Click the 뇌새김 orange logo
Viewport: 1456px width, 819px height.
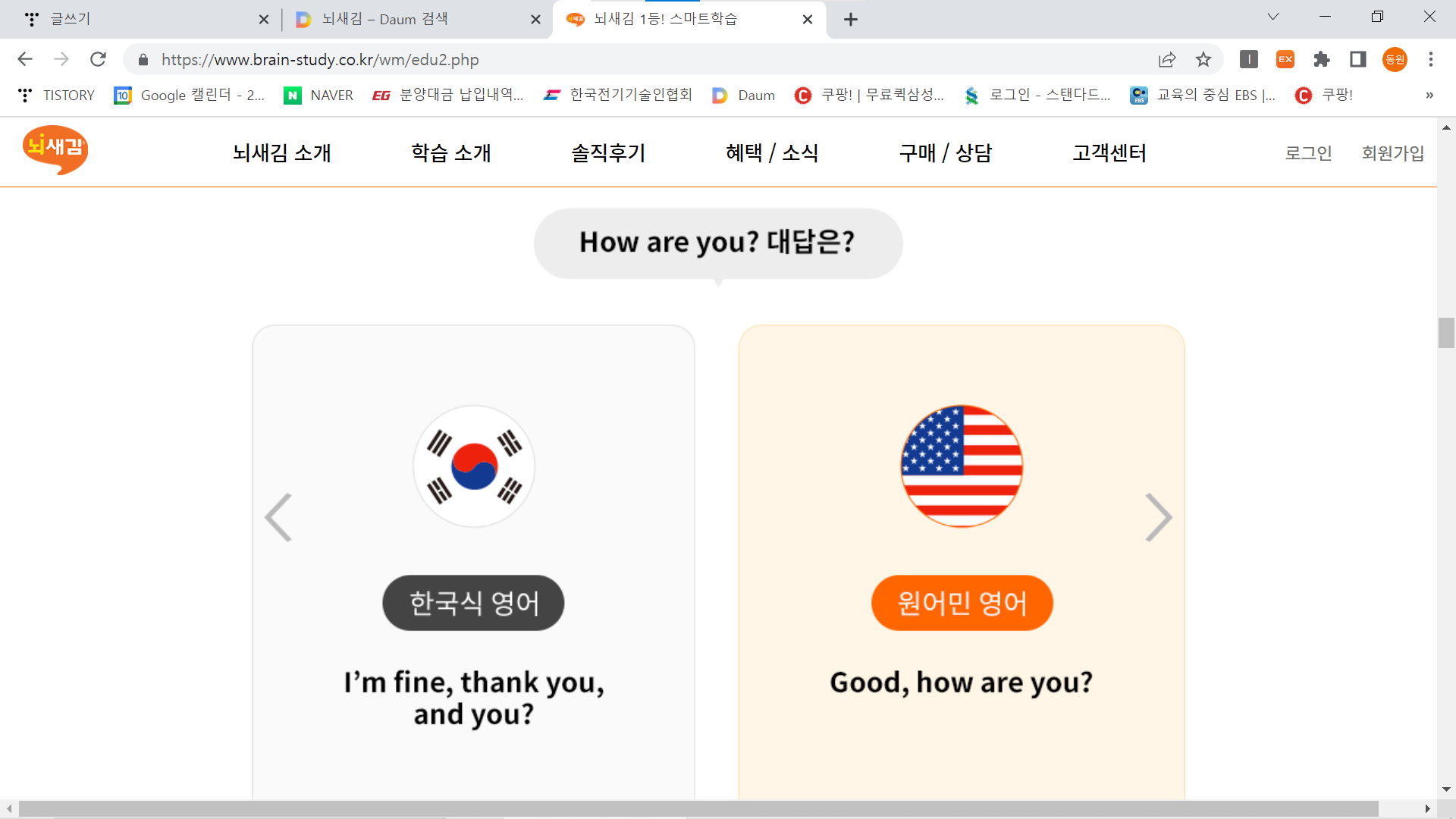click(55, 150)
